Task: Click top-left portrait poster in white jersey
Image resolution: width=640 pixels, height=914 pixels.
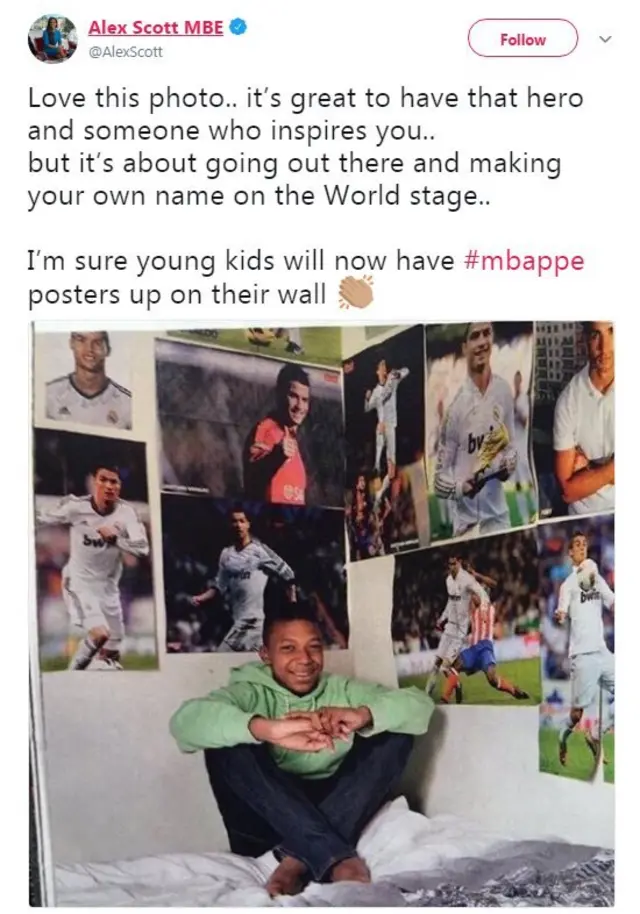Action: click(85, 379)
